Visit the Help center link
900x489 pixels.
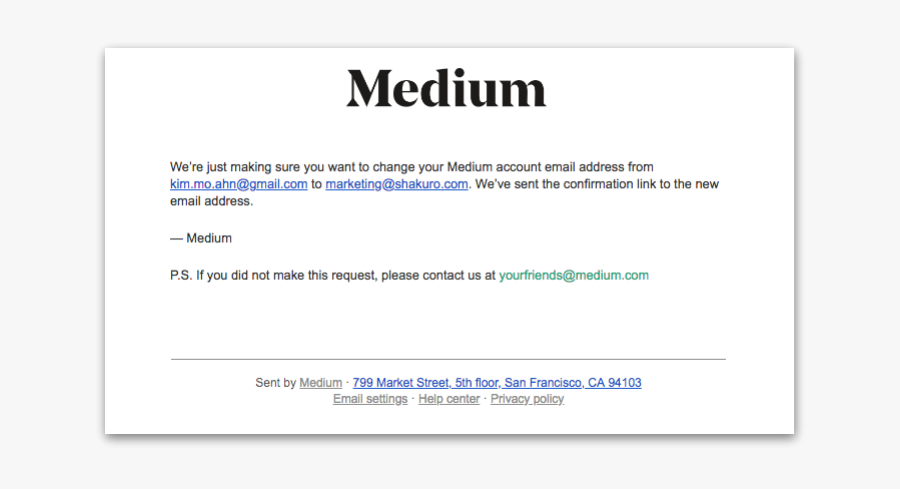click(x=449, y=399)
